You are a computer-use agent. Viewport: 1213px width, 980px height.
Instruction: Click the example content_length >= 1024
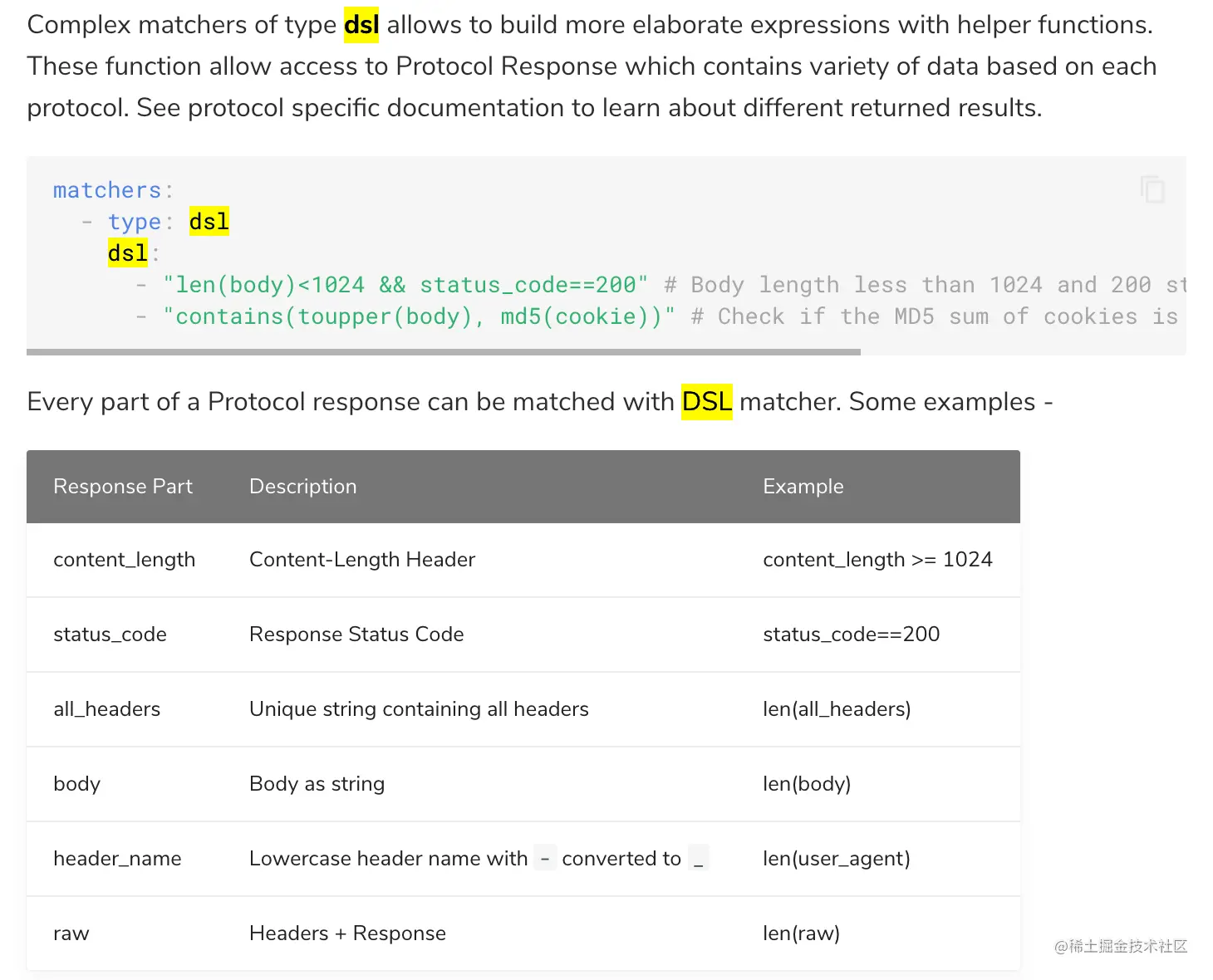[x=877, y=560]
